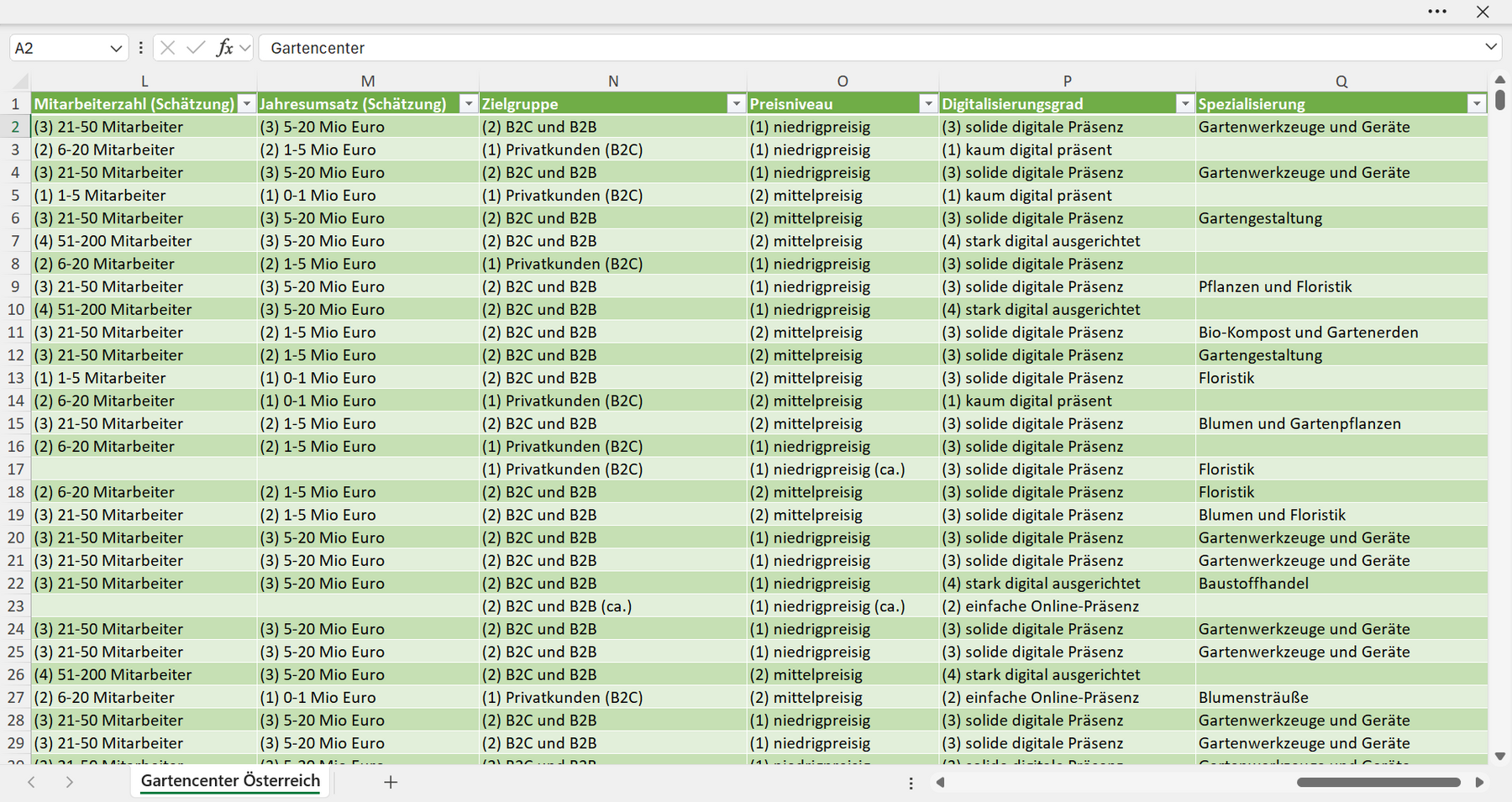The height and width of the screenshot is (802, 1512).
Task: Select all cells corner triangle
Action: (20, 81)
